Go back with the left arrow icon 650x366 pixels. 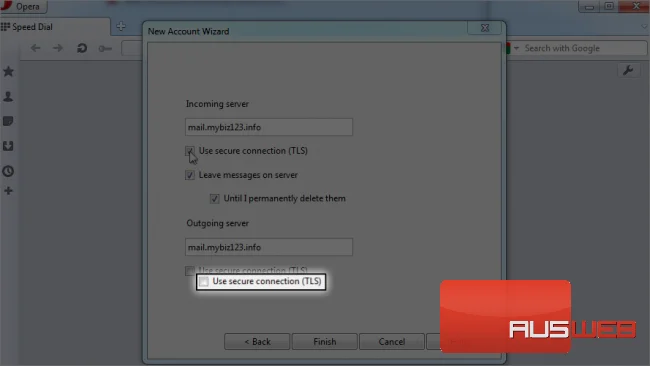coord(36,48)
